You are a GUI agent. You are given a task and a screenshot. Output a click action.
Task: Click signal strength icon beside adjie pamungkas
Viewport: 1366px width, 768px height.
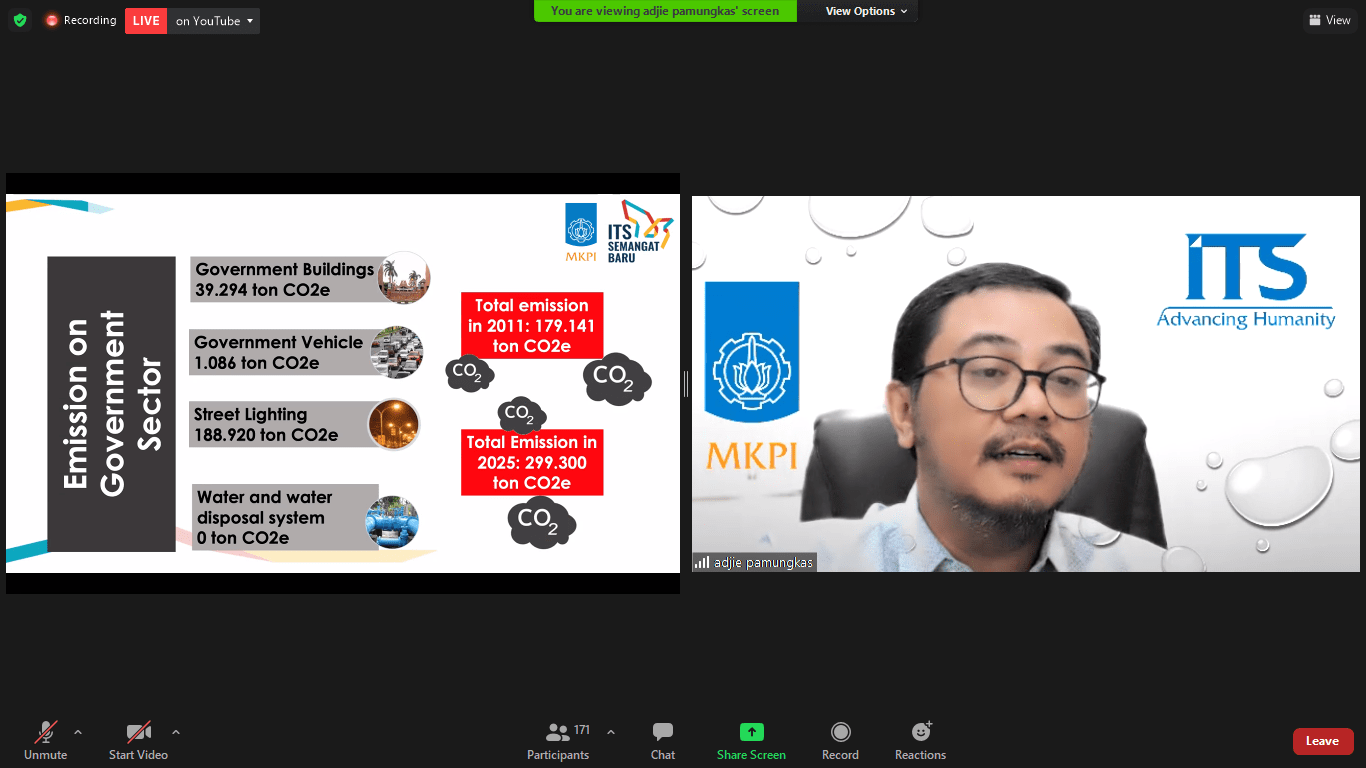702,563
